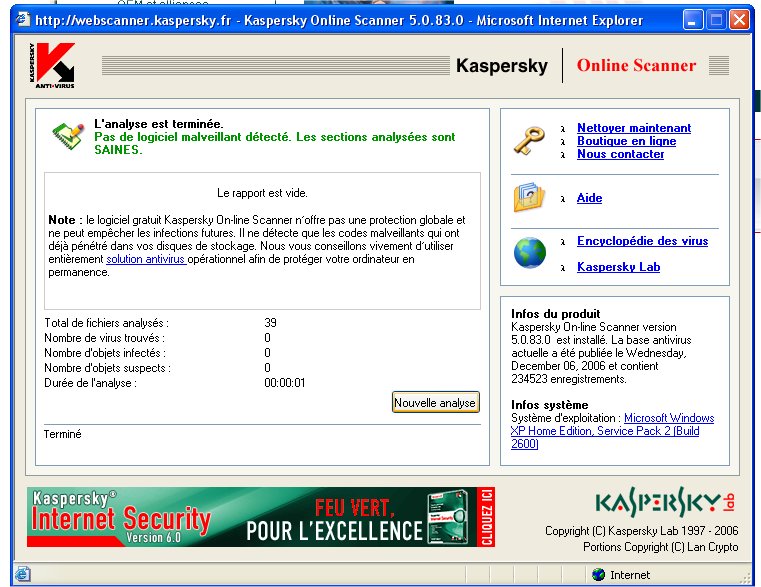Screen dimensions: 761x587
Task: Click the Kaspersky lab logo at bottom right
Action: point(665,502)
